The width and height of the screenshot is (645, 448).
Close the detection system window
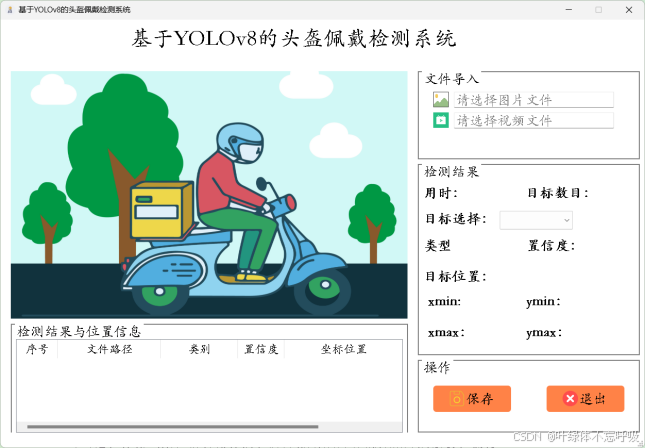629,10
